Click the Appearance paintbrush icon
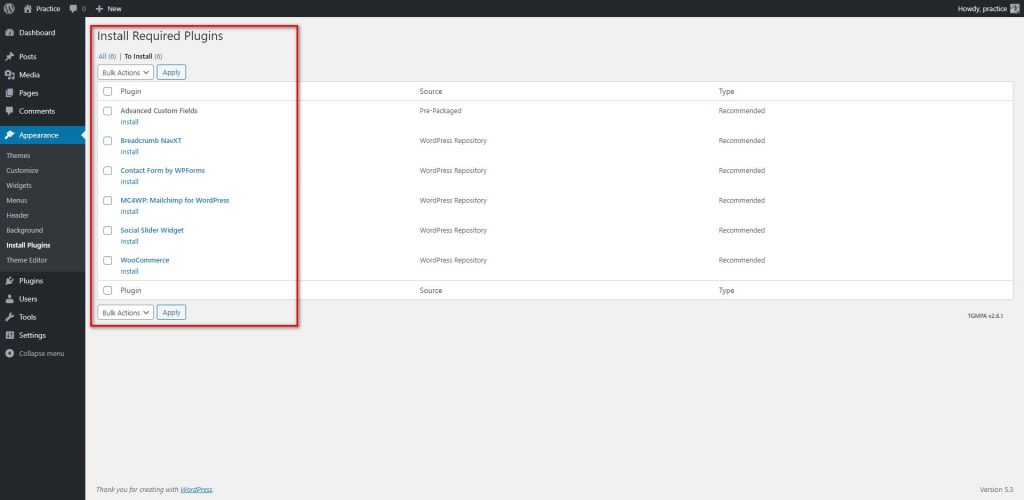1024x500 pixels. [x=10, y=135]
